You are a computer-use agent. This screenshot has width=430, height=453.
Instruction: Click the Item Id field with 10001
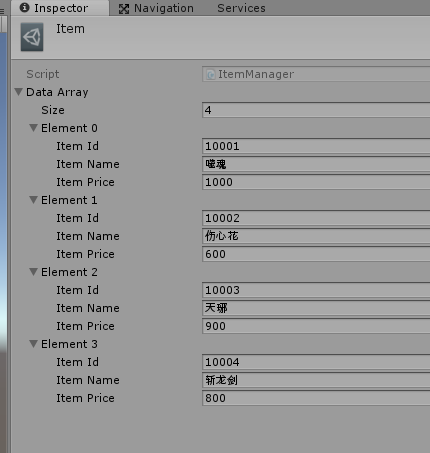click(316, 146)
